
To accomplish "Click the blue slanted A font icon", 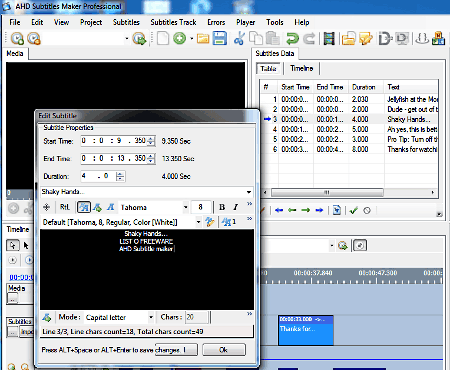I will coord(111,207).
